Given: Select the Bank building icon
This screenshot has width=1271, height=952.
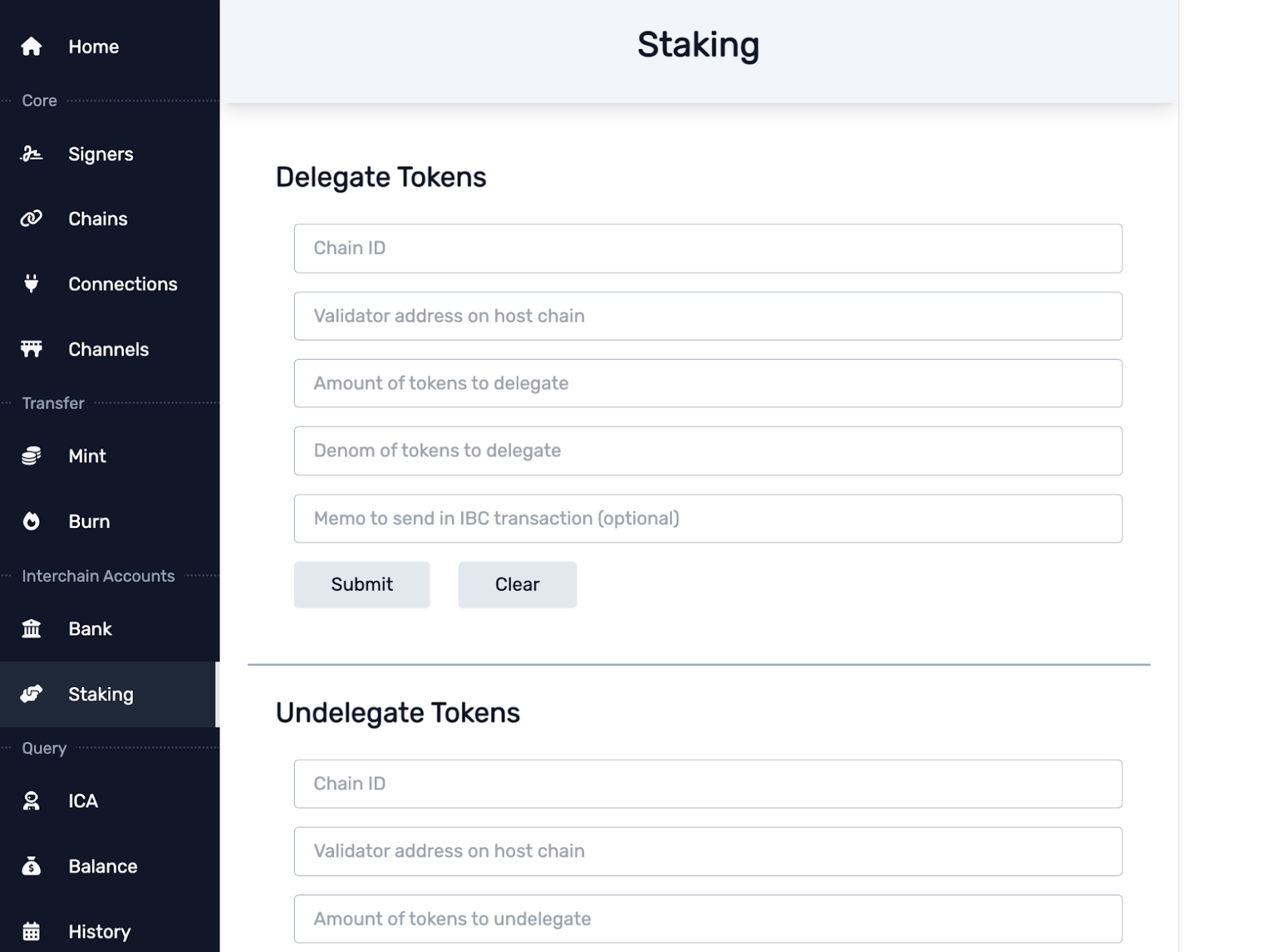Looking at the screenshot, I should point(31,629).
